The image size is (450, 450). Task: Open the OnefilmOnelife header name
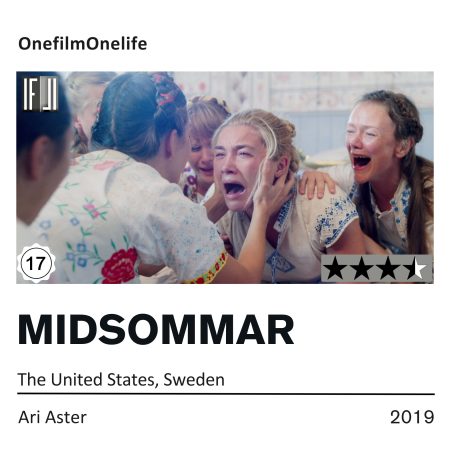[82, 44]
